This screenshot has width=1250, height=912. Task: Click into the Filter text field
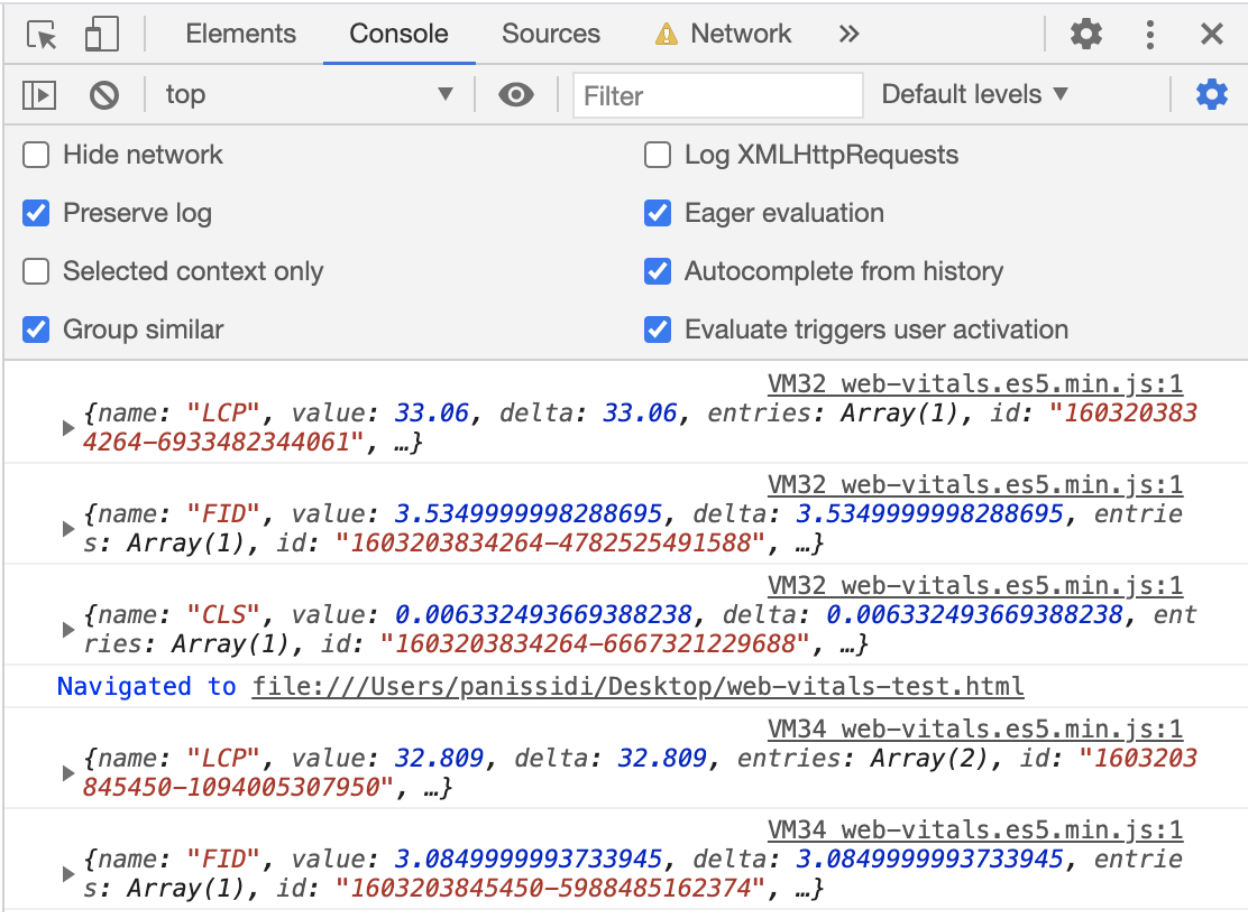[x=717, y=96]
